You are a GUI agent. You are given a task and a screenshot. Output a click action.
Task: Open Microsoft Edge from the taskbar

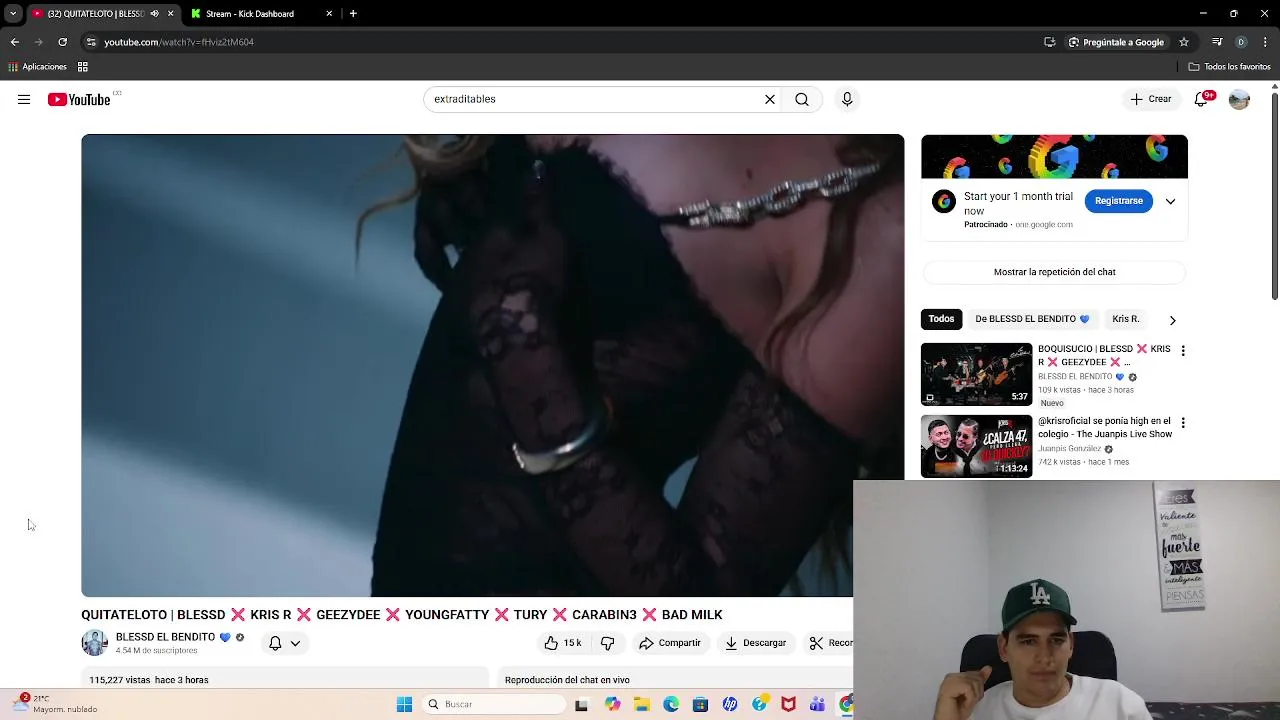671,704
